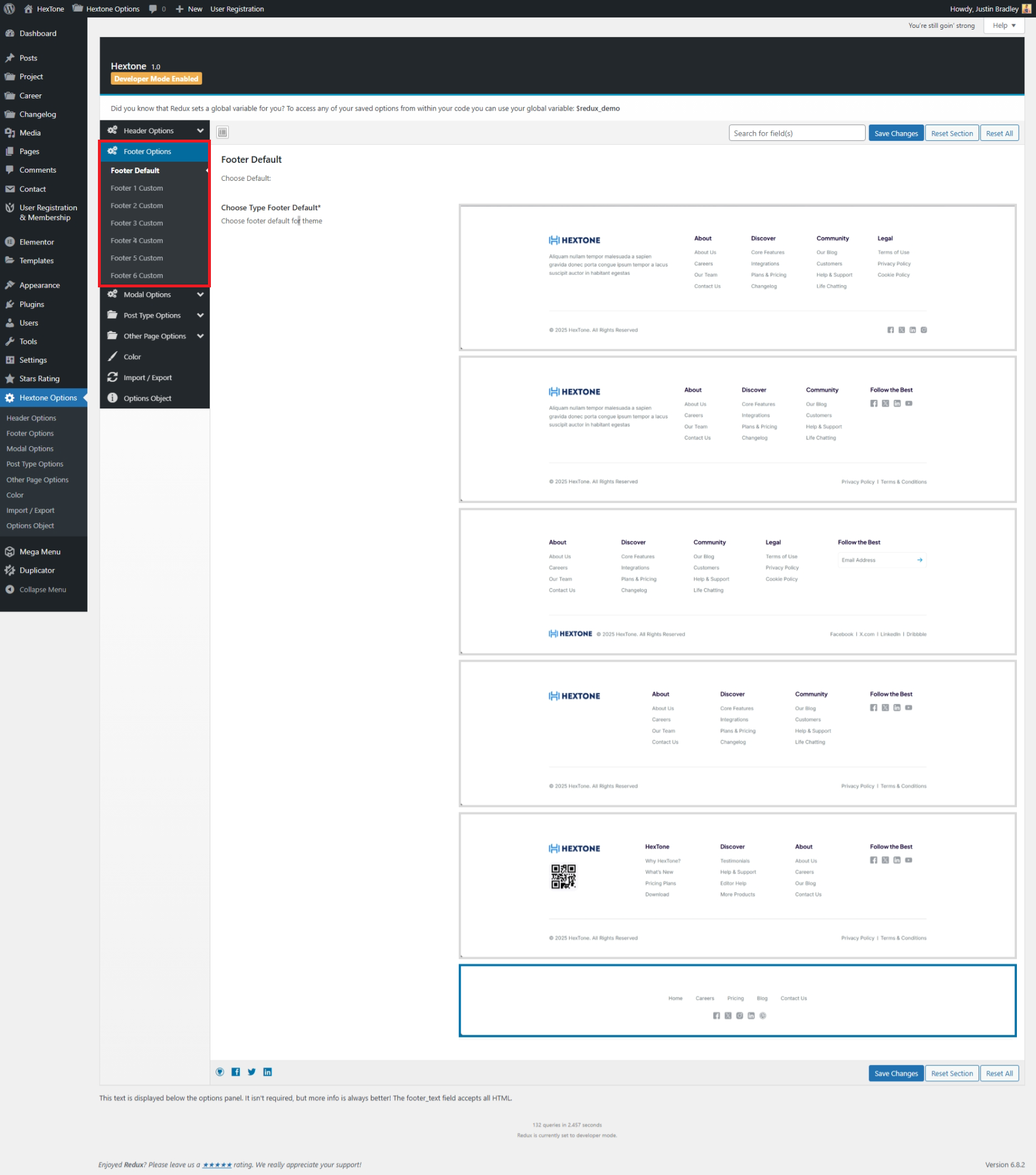
Task: Click the Search for field(s) input
Action: coord(796,133)
